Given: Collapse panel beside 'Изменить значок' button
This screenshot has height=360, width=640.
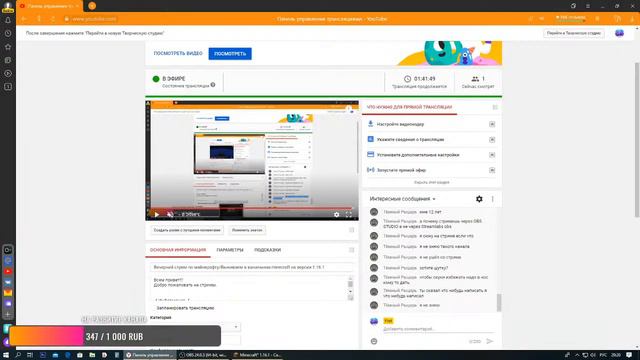Looking at the screenshot, I should click(x=351, y=230).
